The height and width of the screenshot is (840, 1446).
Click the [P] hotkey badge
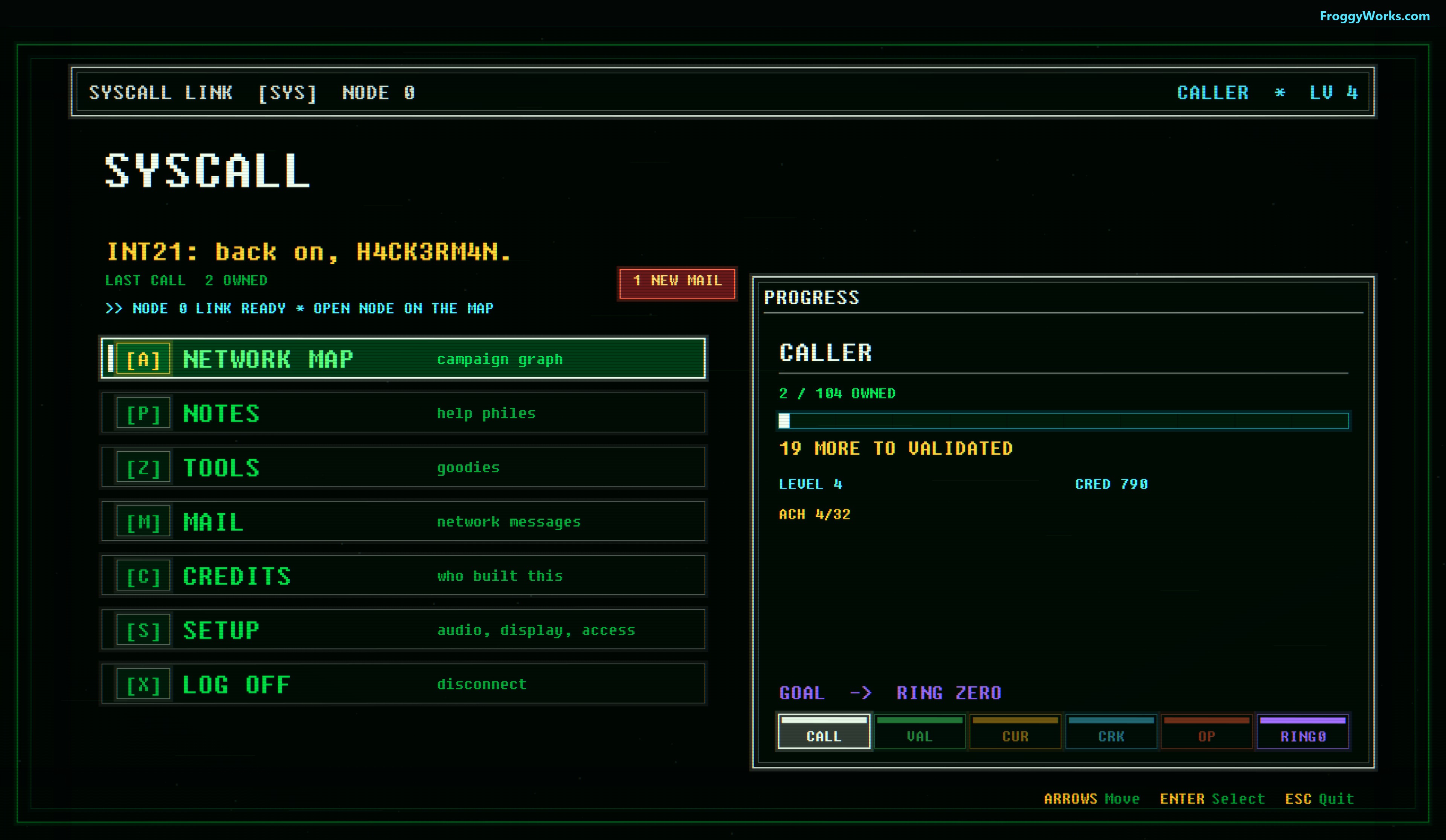coord(143,413)
